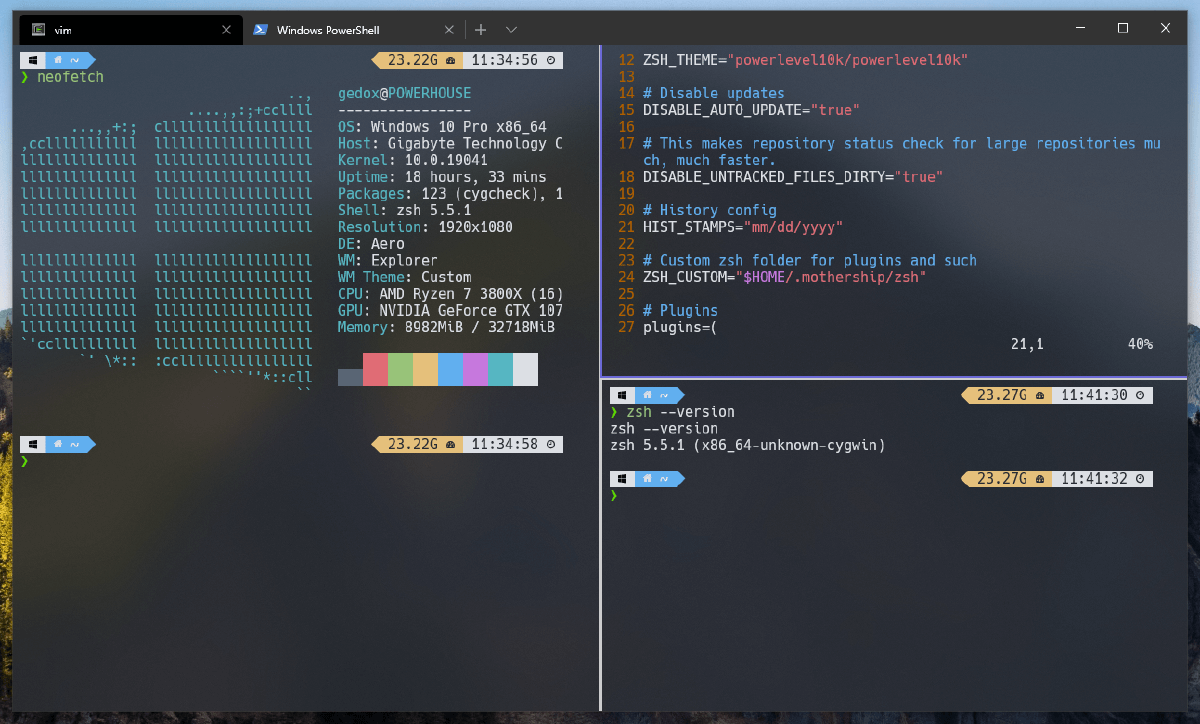Click the 'WM Theme: Custom' line
This screenshot has height=724, width=1200.
[404, 277]
